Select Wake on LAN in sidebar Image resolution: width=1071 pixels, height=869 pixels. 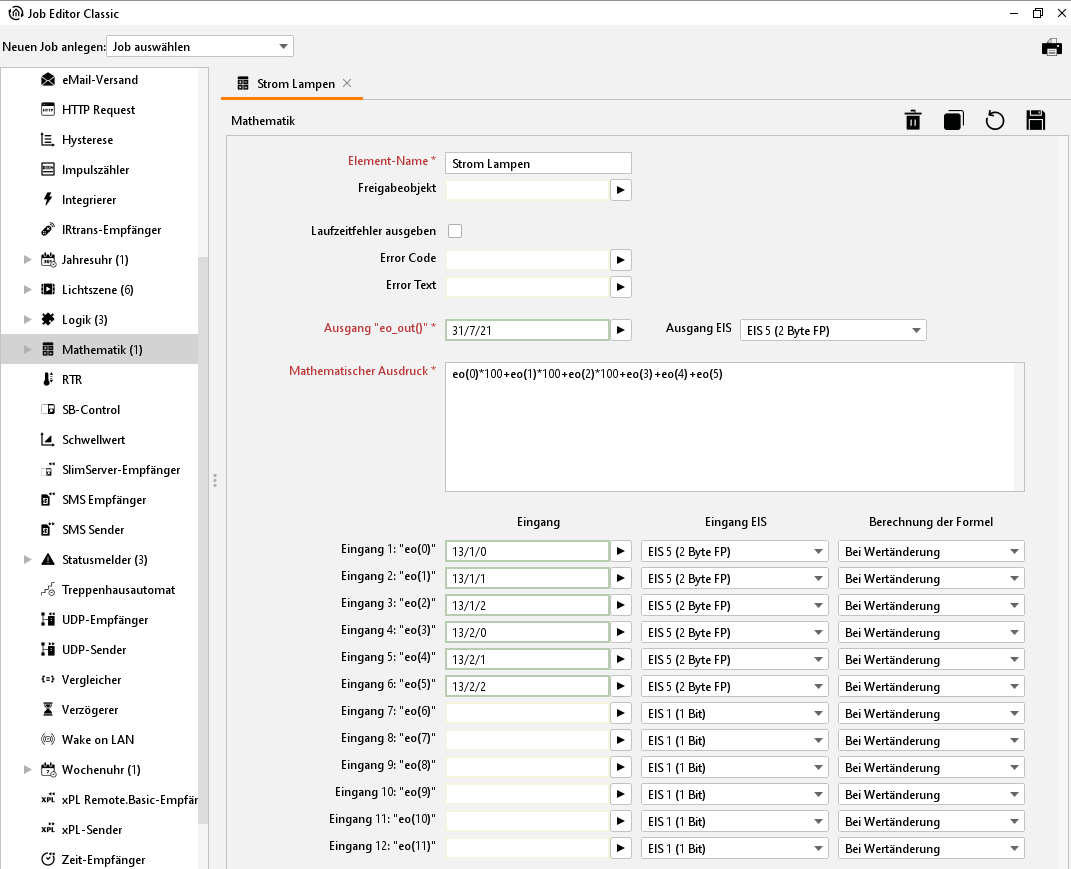coord(97,740)
